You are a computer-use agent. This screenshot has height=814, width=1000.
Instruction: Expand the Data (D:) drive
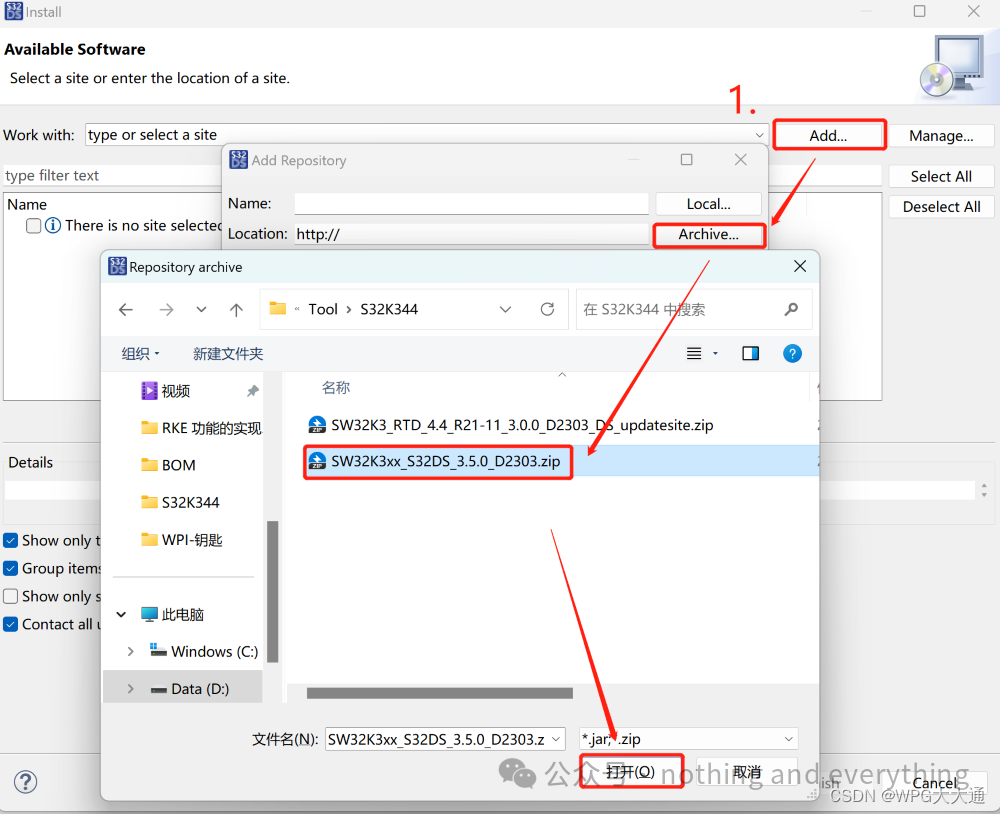tap(130, 689)
